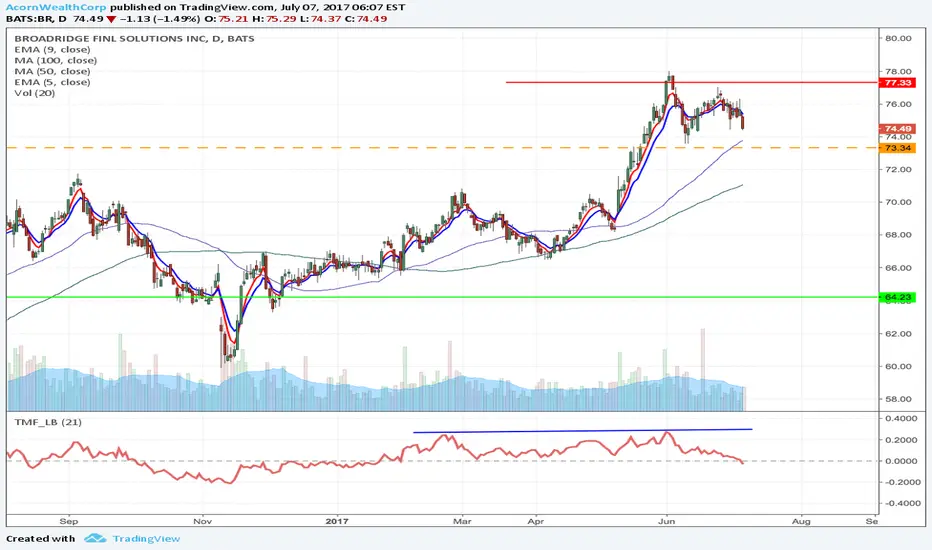Click the EMA (9, close) indicator legend

pyautogui.click(x=52, y=49)
